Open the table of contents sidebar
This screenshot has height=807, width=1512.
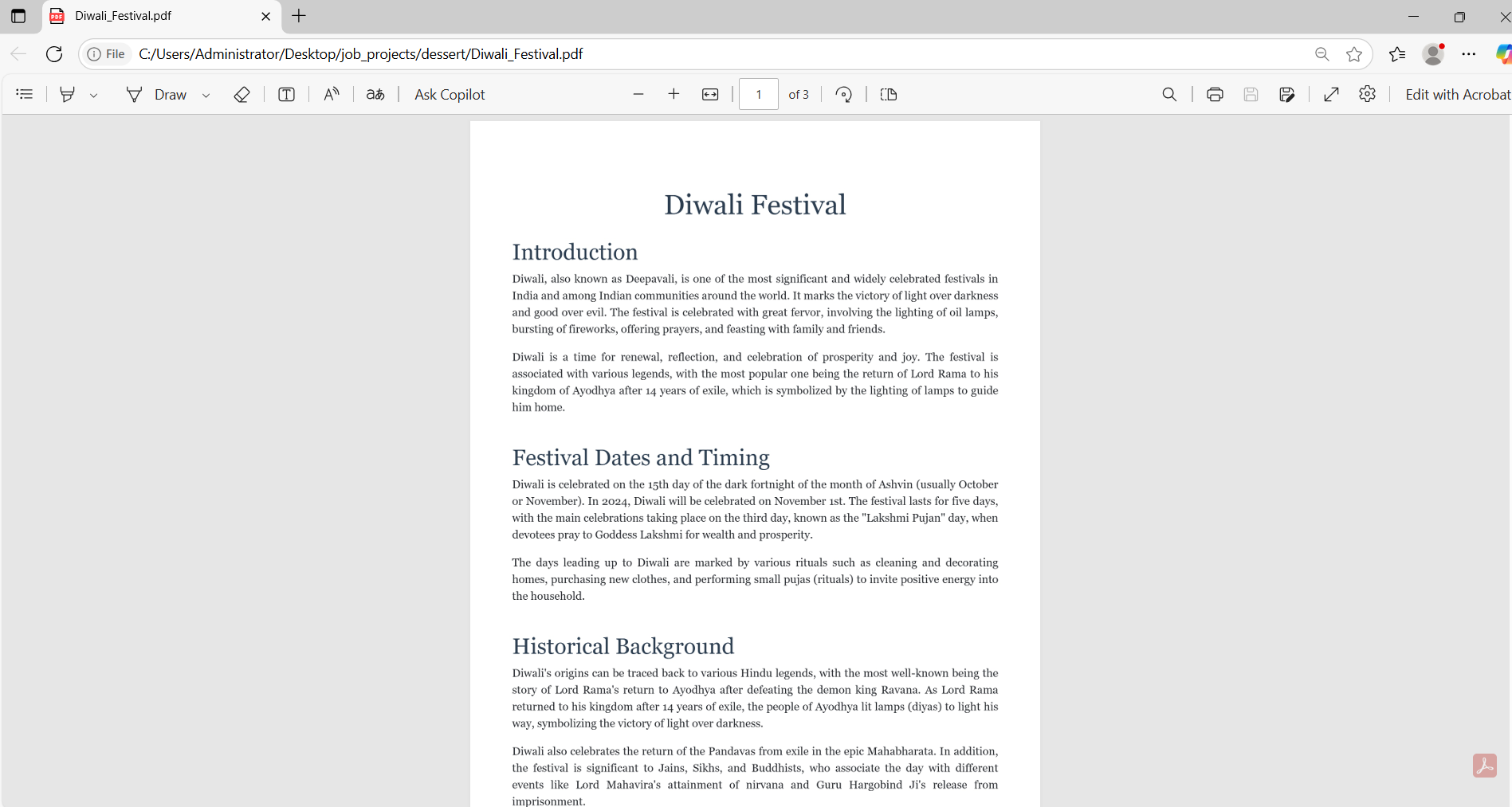tap(25, 94)
